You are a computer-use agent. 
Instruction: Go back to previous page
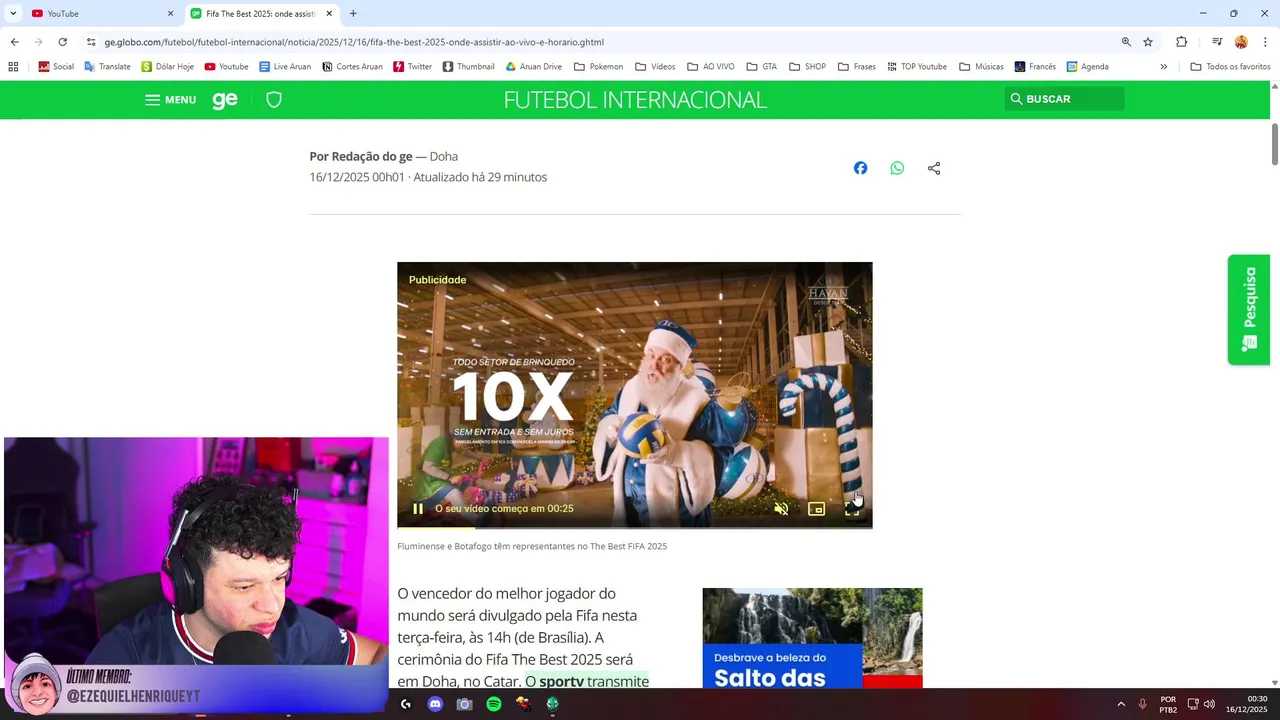click(x=14, y=42)
